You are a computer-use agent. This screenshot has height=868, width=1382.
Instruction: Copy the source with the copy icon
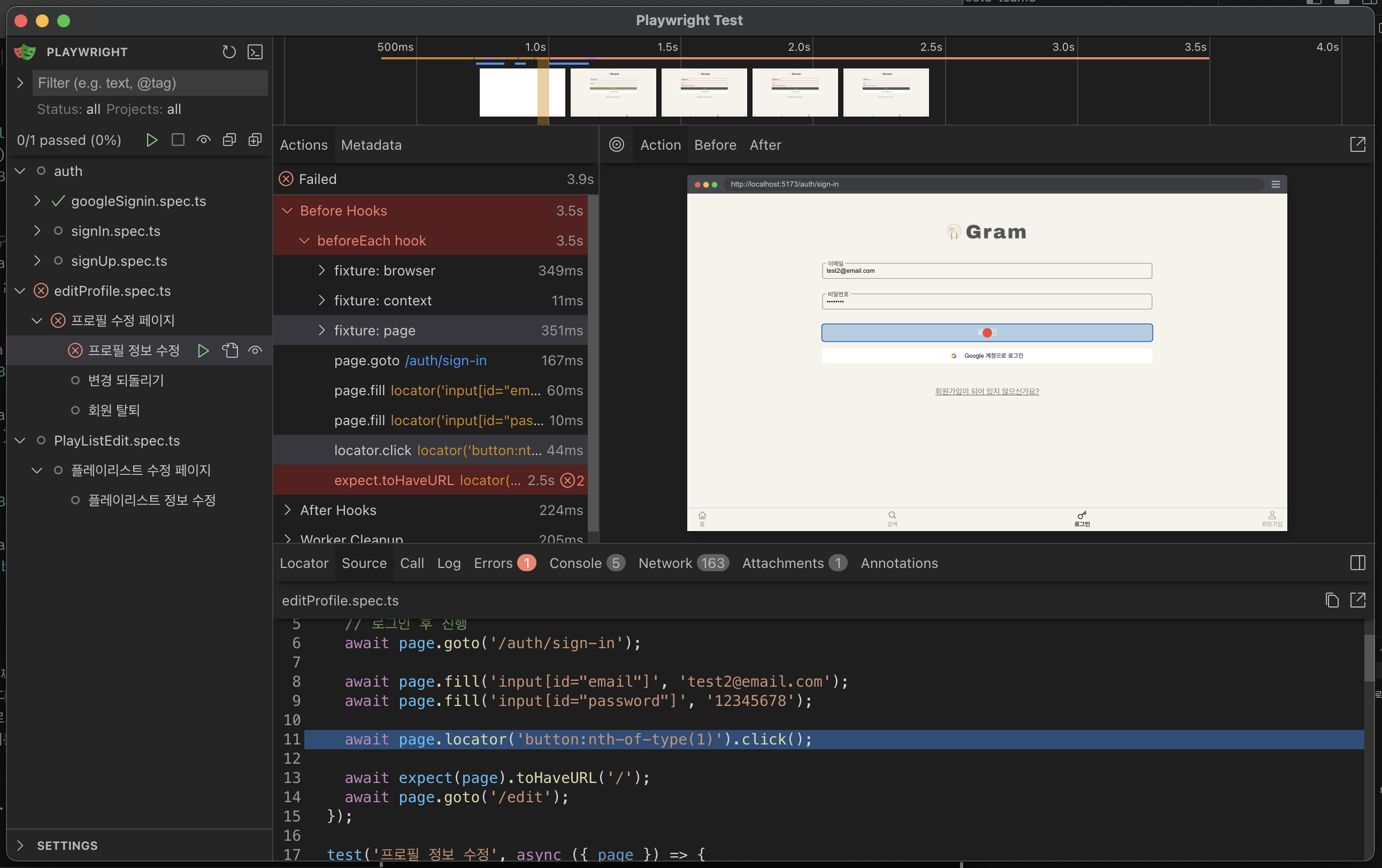coord(1332,601)
